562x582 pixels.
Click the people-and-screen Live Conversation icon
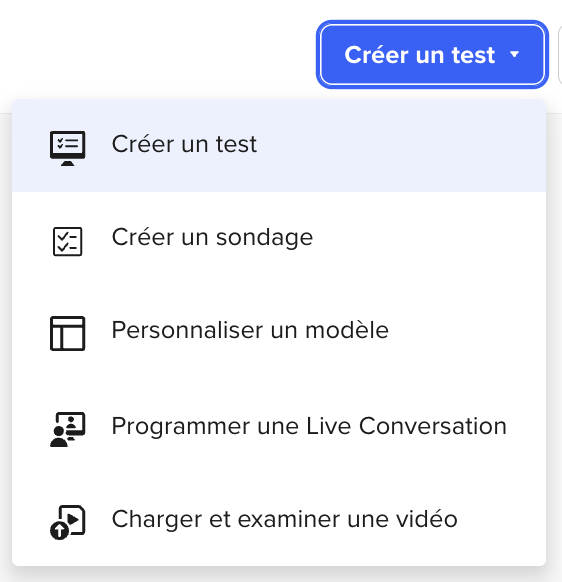(68, 429)
